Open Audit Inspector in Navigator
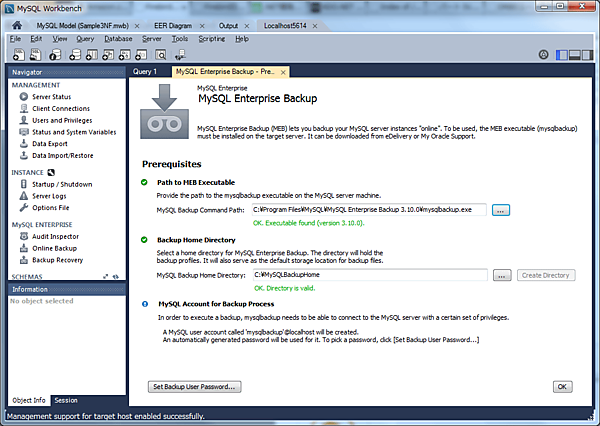This screenshot has height=426, width=600. (x=55, y=237)
